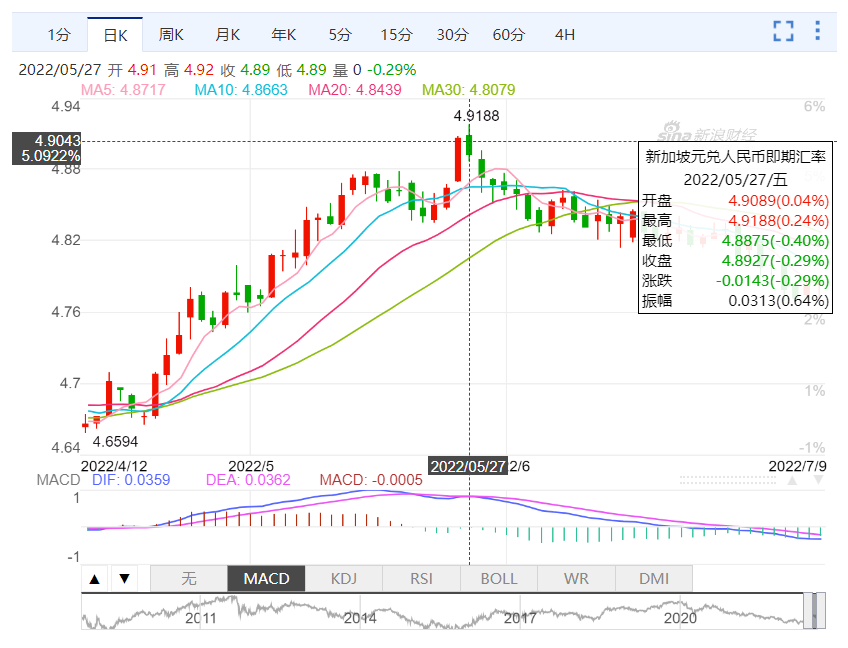The height and width of the screenshot is (648, 848).
Task: Click the 收盘 4.8927 tooltip row
Action: coord(736,261)
